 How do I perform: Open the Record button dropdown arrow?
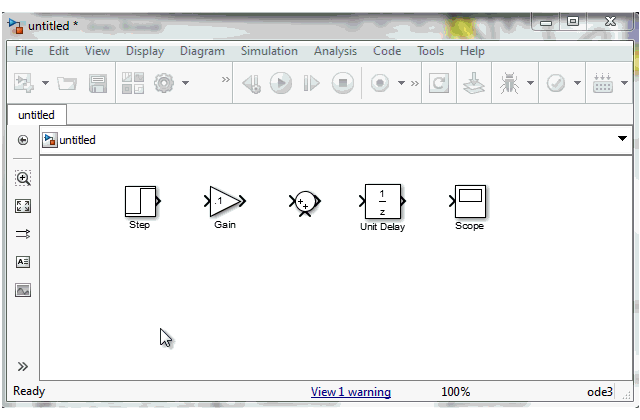click(x=401, y=84)
